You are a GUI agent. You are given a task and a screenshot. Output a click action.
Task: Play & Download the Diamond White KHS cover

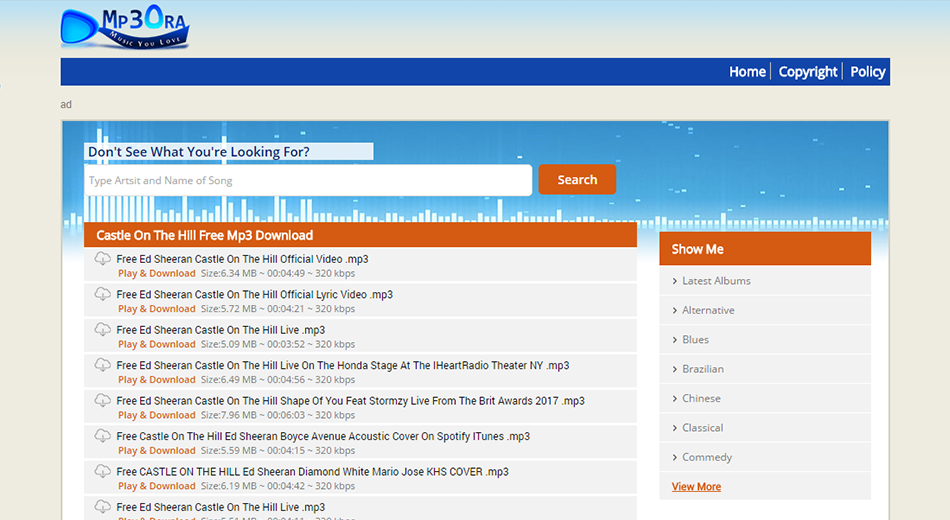point(156,486)
